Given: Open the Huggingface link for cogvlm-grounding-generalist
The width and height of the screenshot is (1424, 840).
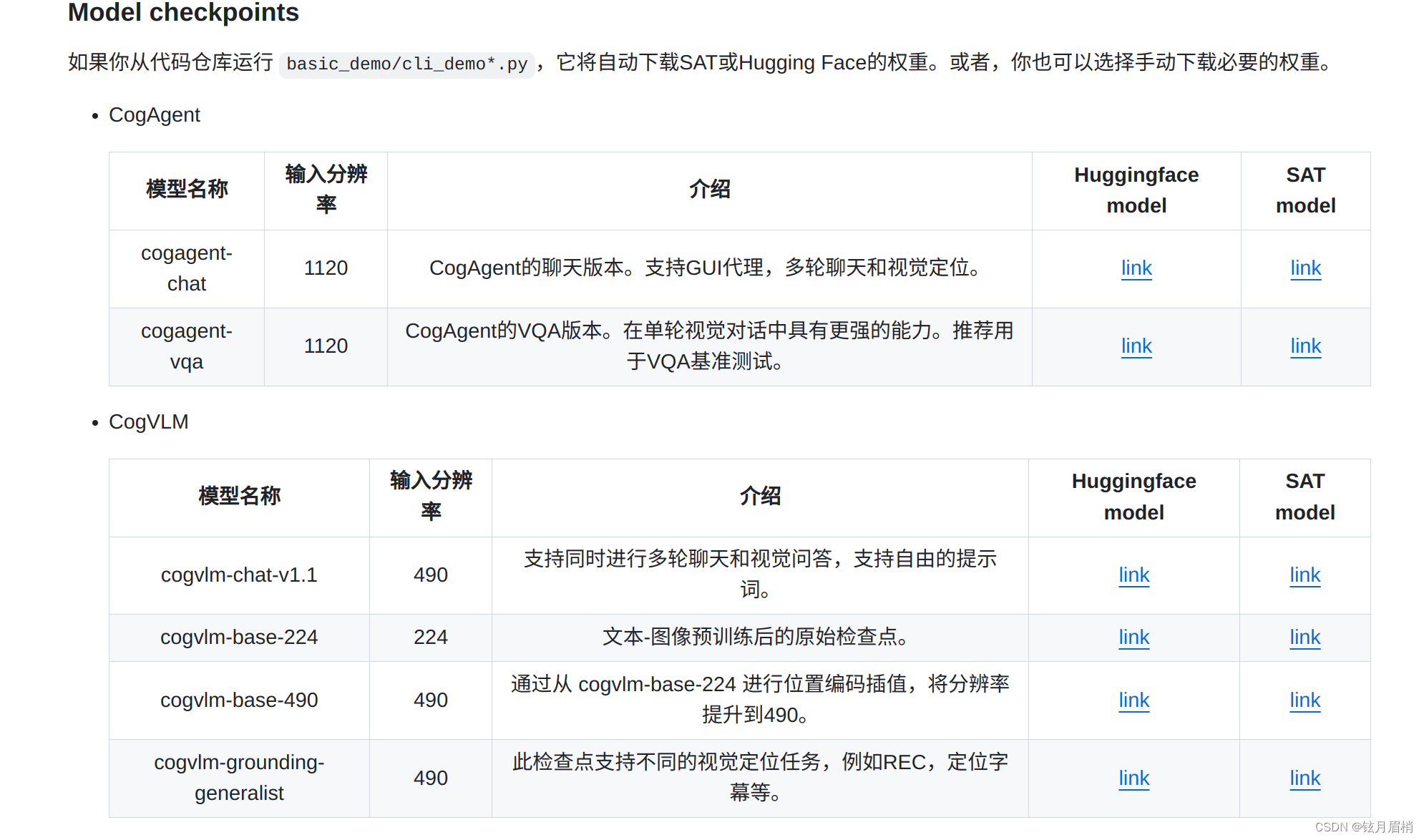Looking at the screenshot, I should pos(1133,778).
